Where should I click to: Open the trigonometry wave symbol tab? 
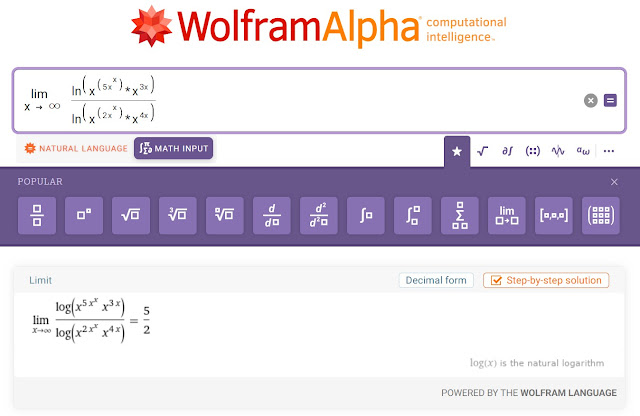(x=558, y=151)
